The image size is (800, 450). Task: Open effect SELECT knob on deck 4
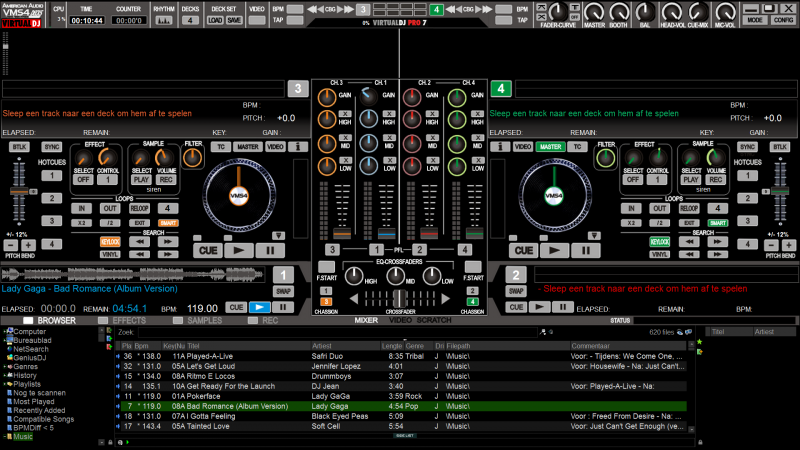(633, 158)
